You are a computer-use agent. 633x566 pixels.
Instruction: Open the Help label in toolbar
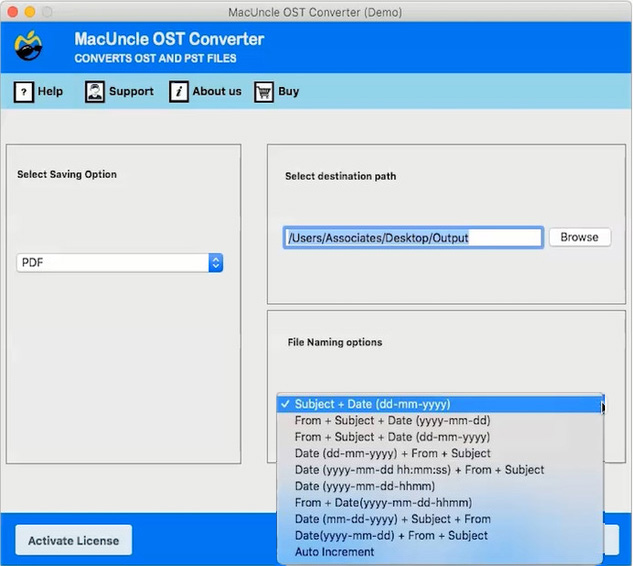[x=50, y=91]
